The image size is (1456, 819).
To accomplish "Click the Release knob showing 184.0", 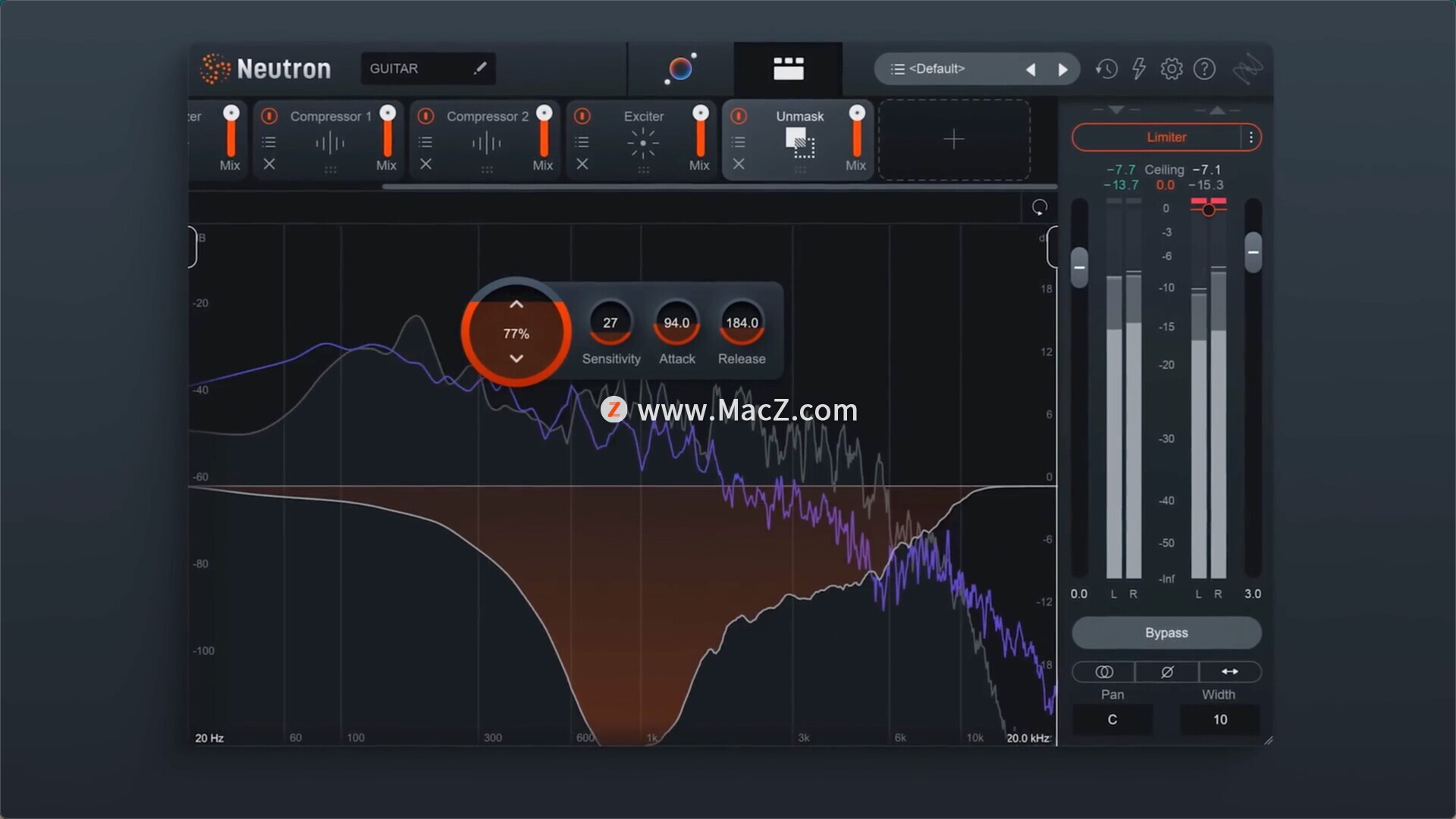I will pyautogui.click(x=742, y=323).
